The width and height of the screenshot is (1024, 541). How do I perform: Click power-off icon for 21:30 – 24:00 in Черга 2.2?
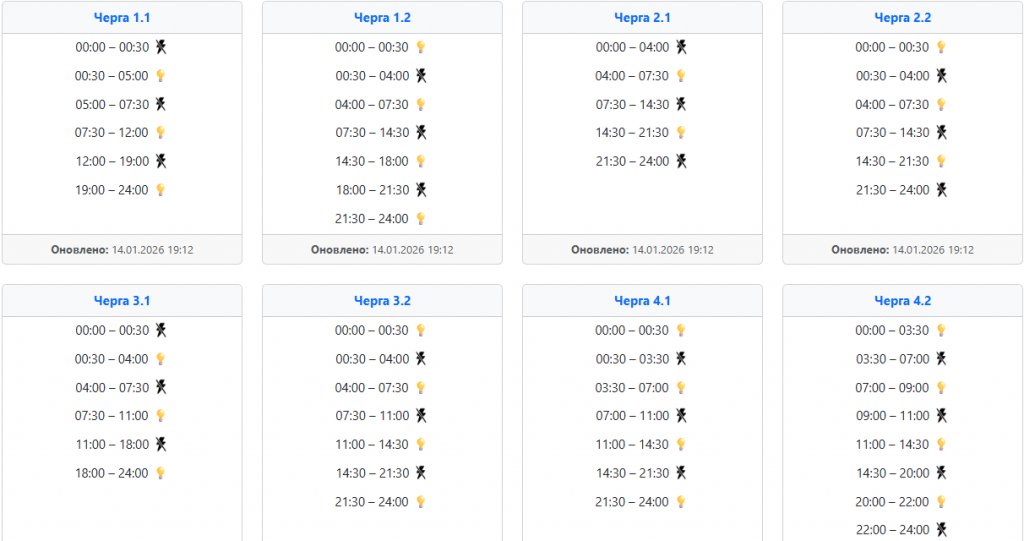coord(941,190)
